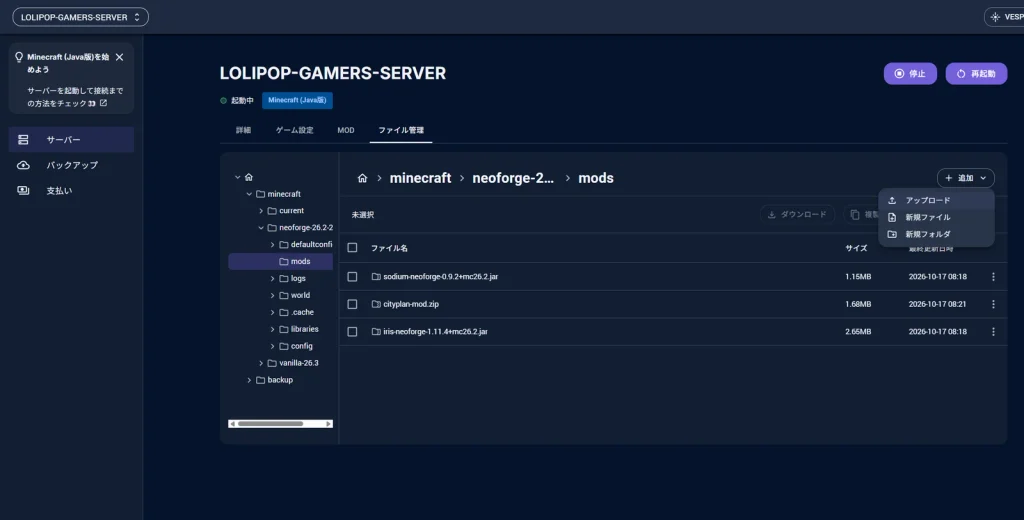1024x520 pixels.
Task: Choose 新規フォルダ from the add menu
Action: (936, 235)
